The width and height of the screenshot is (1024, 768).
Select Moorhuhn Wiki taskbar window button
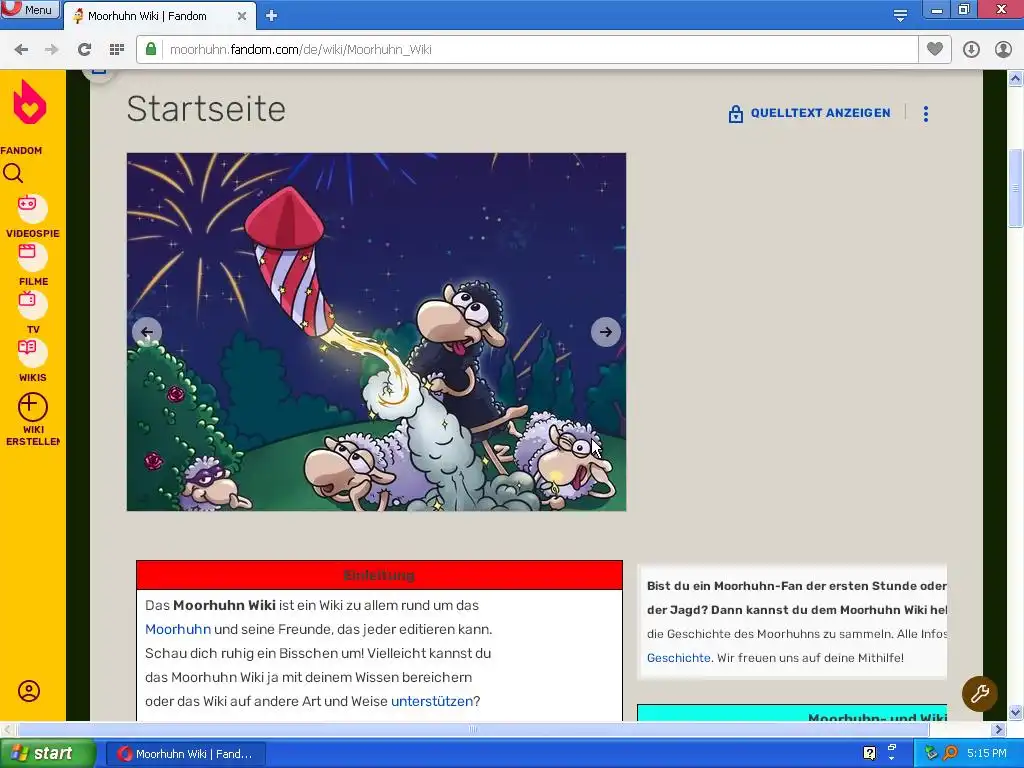point(185,754)
